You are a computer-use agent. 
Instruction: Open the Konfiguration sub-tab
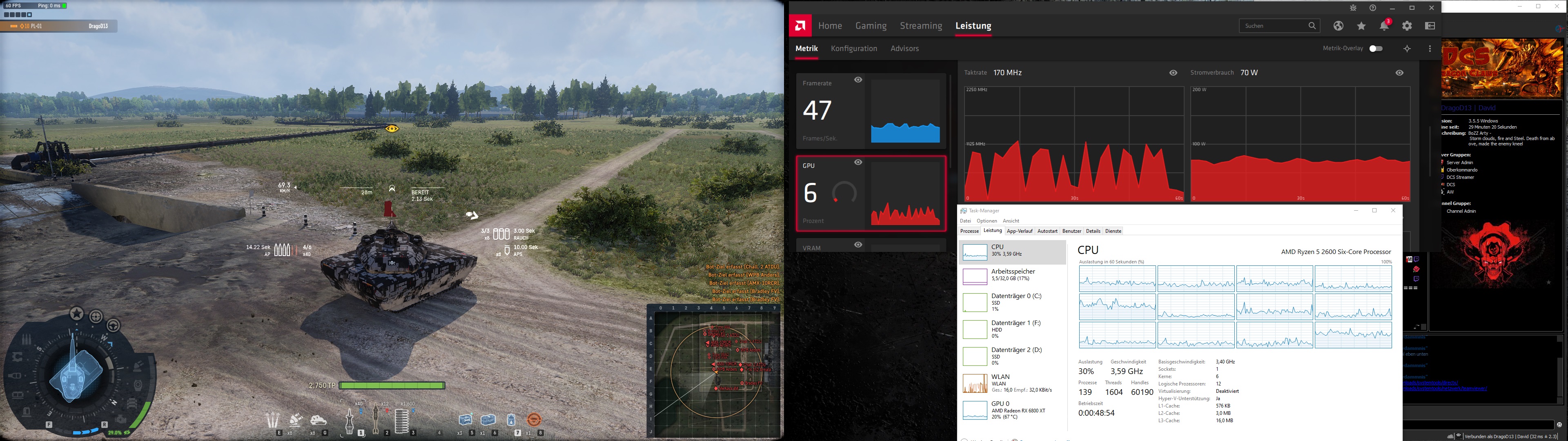click(x=853, y=49)
